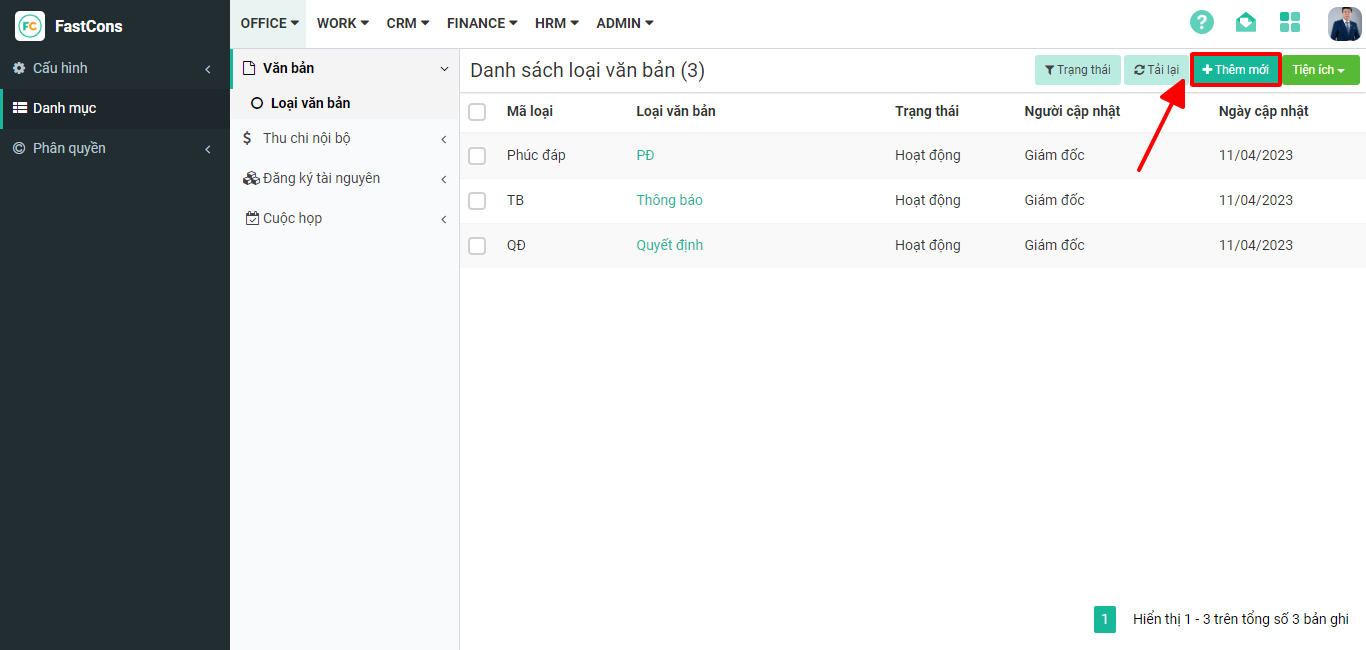
Task: Click the Đăng ký tài nguyên cubes icon
Action: tap(251, 178)
